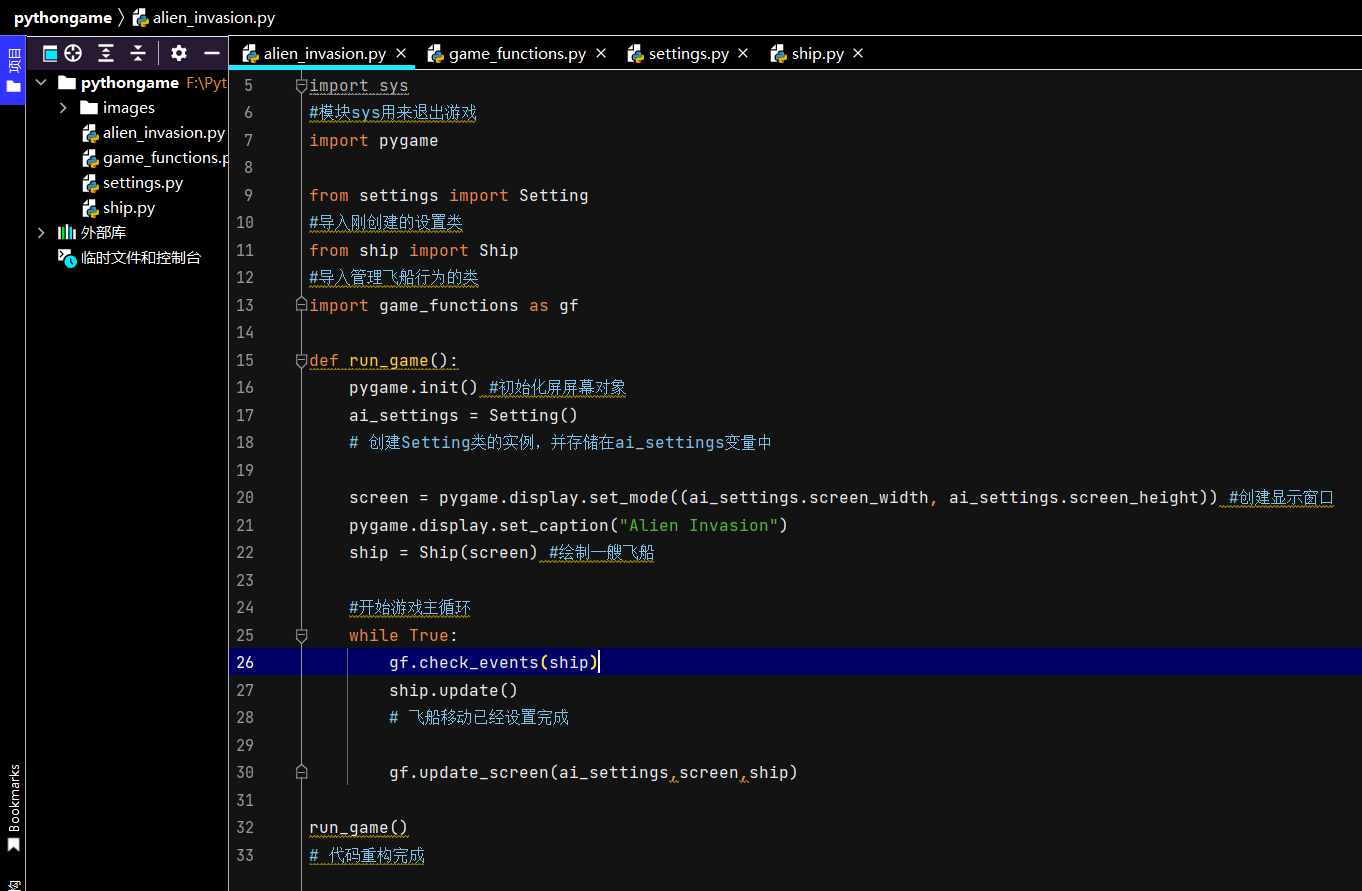Click Python icon in alien_invasion.py breadcrumb
The width and height of the screenshot is (1362, 891).
tap(141, 17)
